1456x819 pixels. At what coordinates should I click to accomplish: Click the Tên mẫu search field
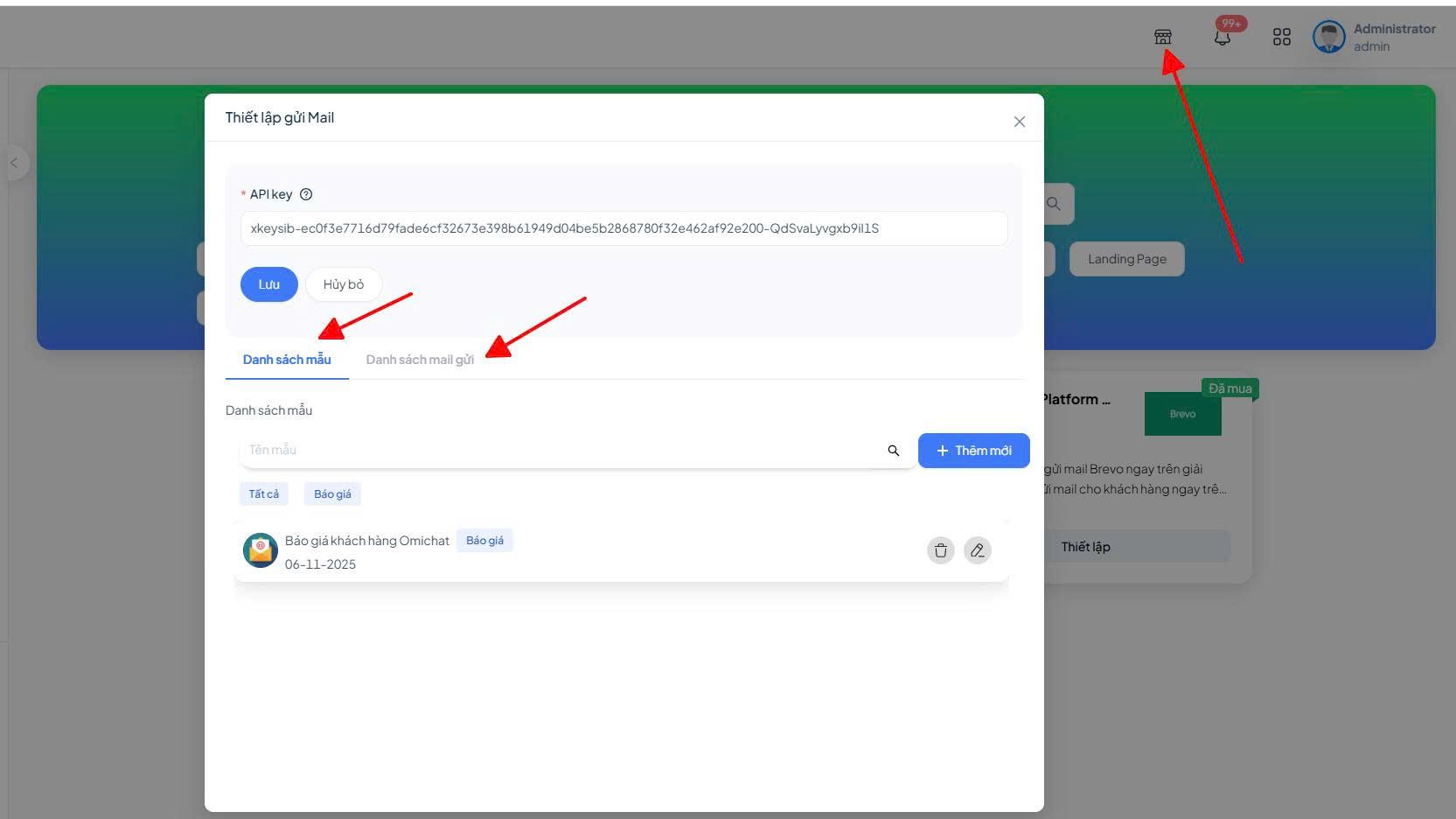click(560, 450)
